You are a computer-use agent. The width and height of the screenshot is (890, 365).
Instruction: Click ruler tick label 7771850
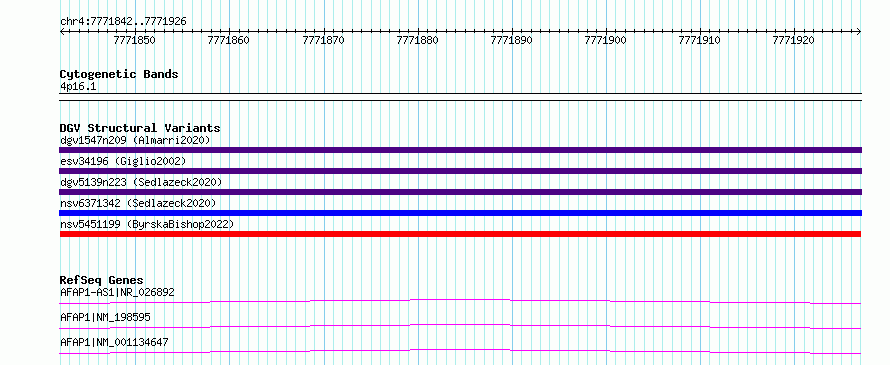(x=135, y=40)
